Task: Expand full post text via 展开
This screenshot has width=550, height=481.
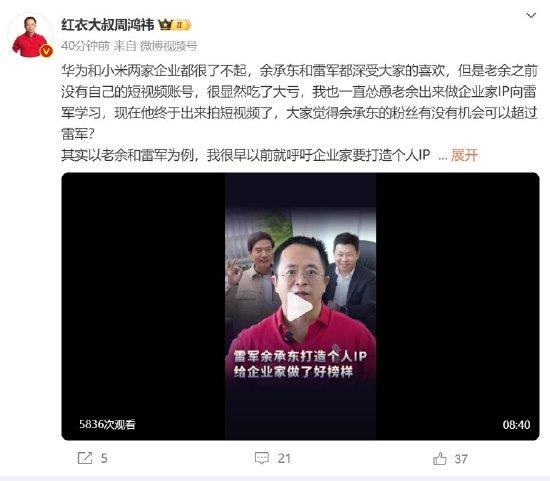Action: click(x=464, y=155)
